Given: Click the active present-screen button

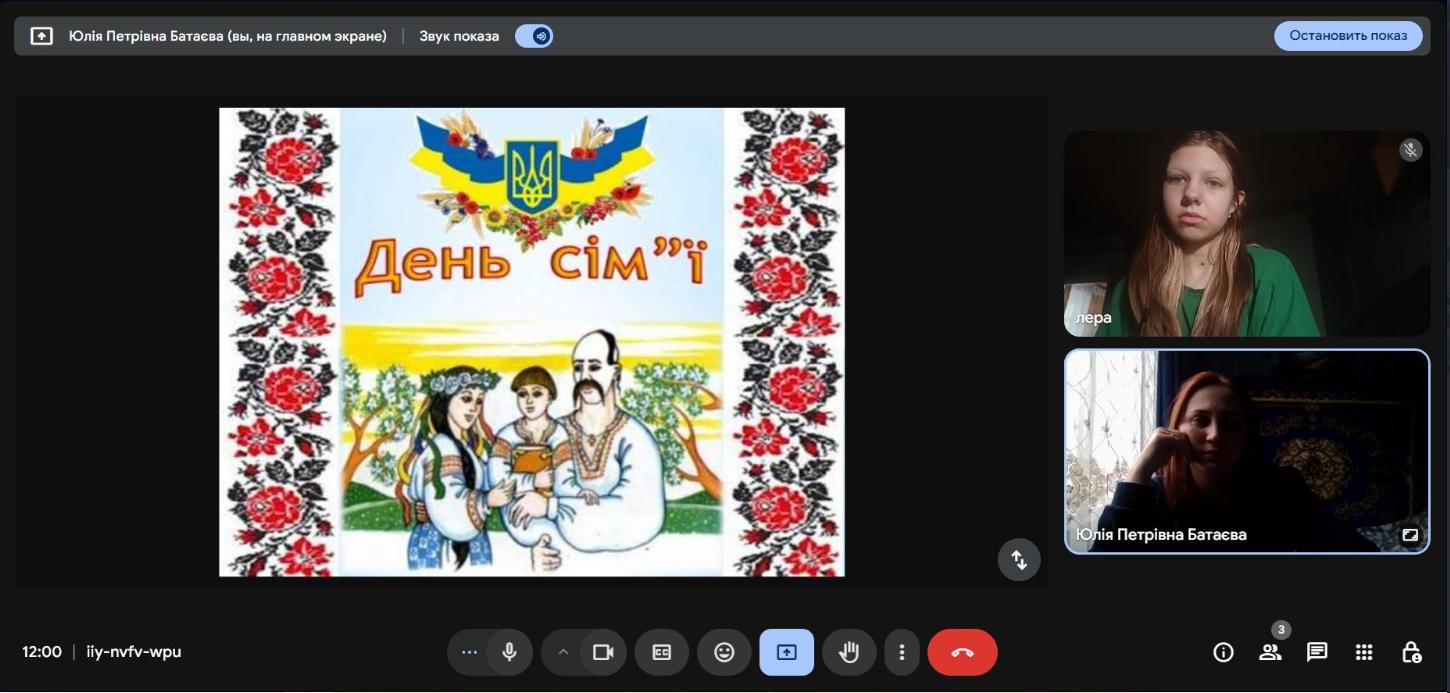Looking at the screenshot, I should pyautogui.click(x=786, y=652).
